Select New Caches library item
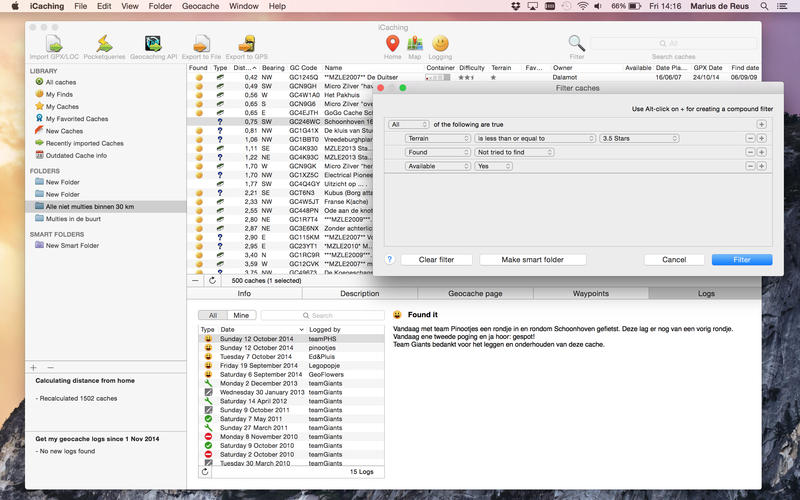 tap(64, 131)
